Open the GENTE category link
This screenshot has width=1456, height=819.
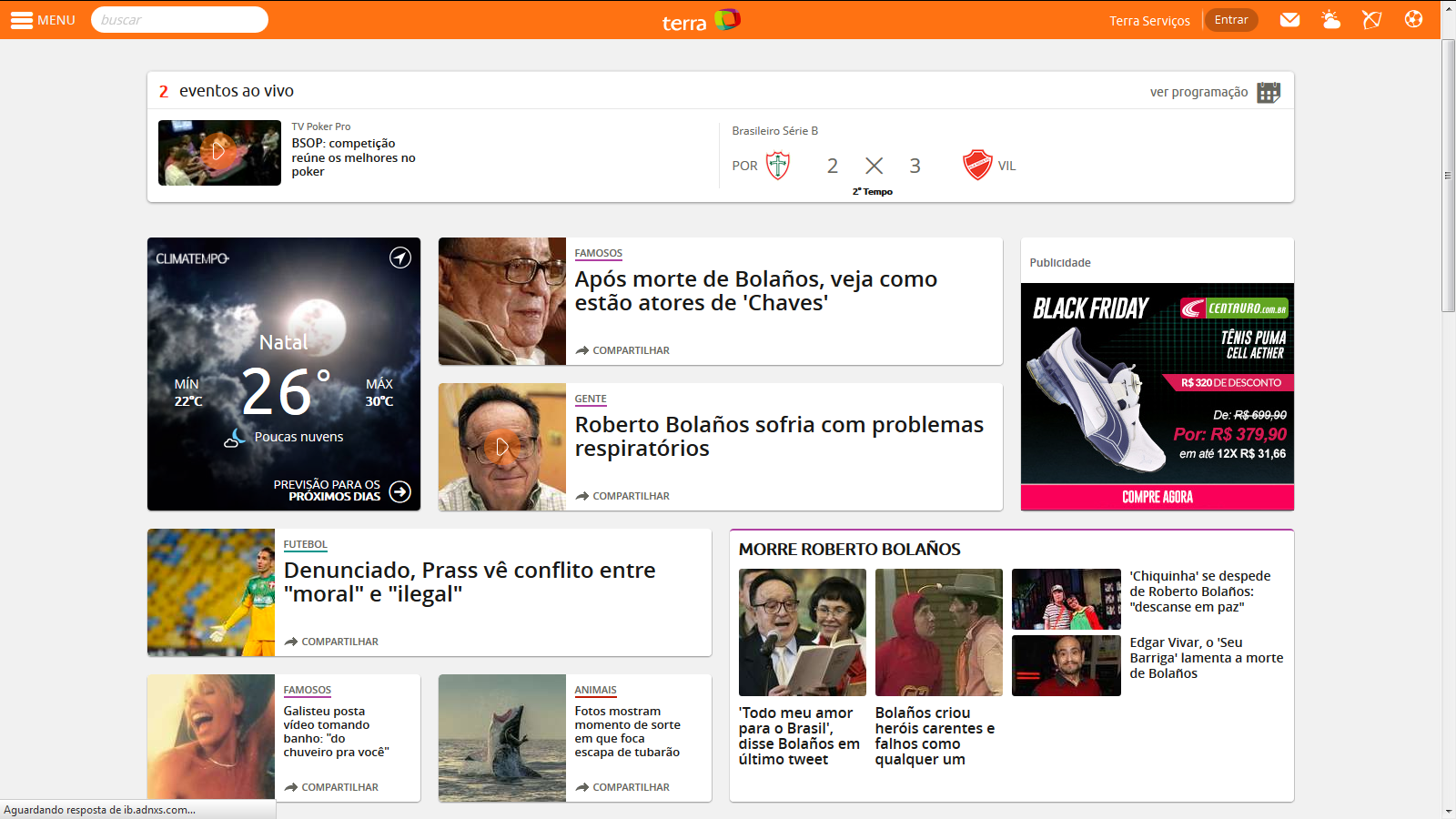coord(591,399)
